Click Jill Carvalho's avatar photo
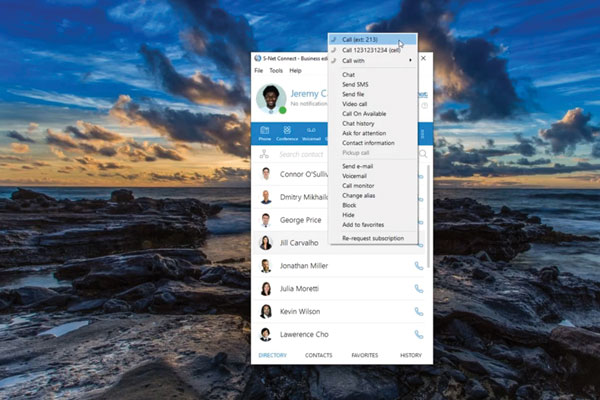Screen dimensions: 600x400 [x=266, y=243]
